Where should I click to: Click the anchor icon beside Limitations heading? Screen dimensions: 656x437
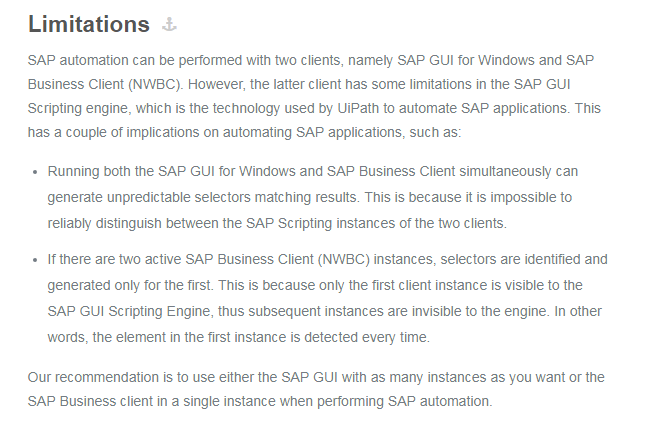click(x=169, y=25)
